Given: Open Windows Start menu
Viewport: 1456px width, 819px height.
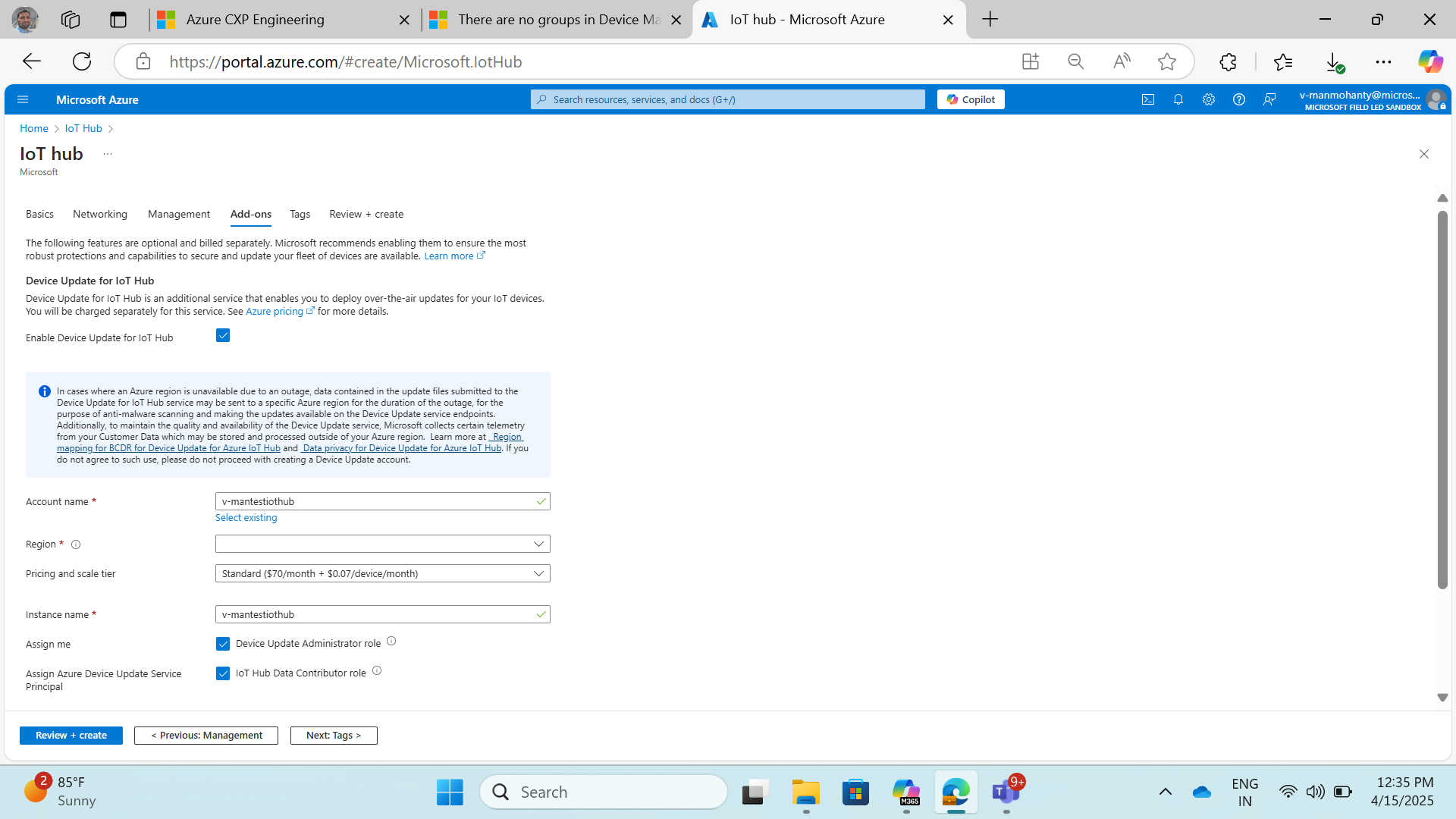Looking at the screenshot, I should [x=450, y=792].
